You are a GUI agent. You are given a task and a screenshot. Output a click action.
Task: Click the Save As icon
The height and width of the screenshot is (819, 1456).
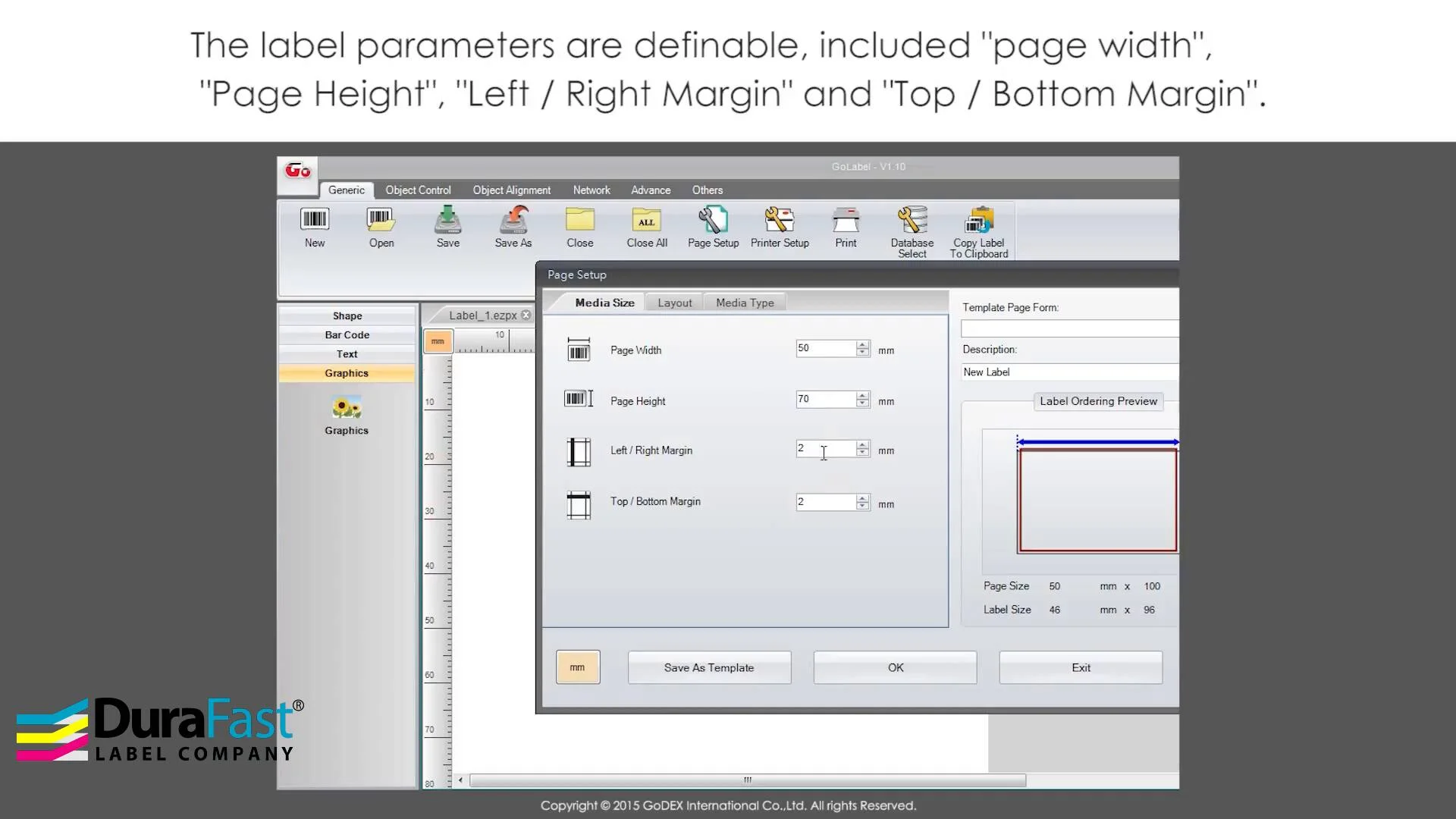(513, 221)
